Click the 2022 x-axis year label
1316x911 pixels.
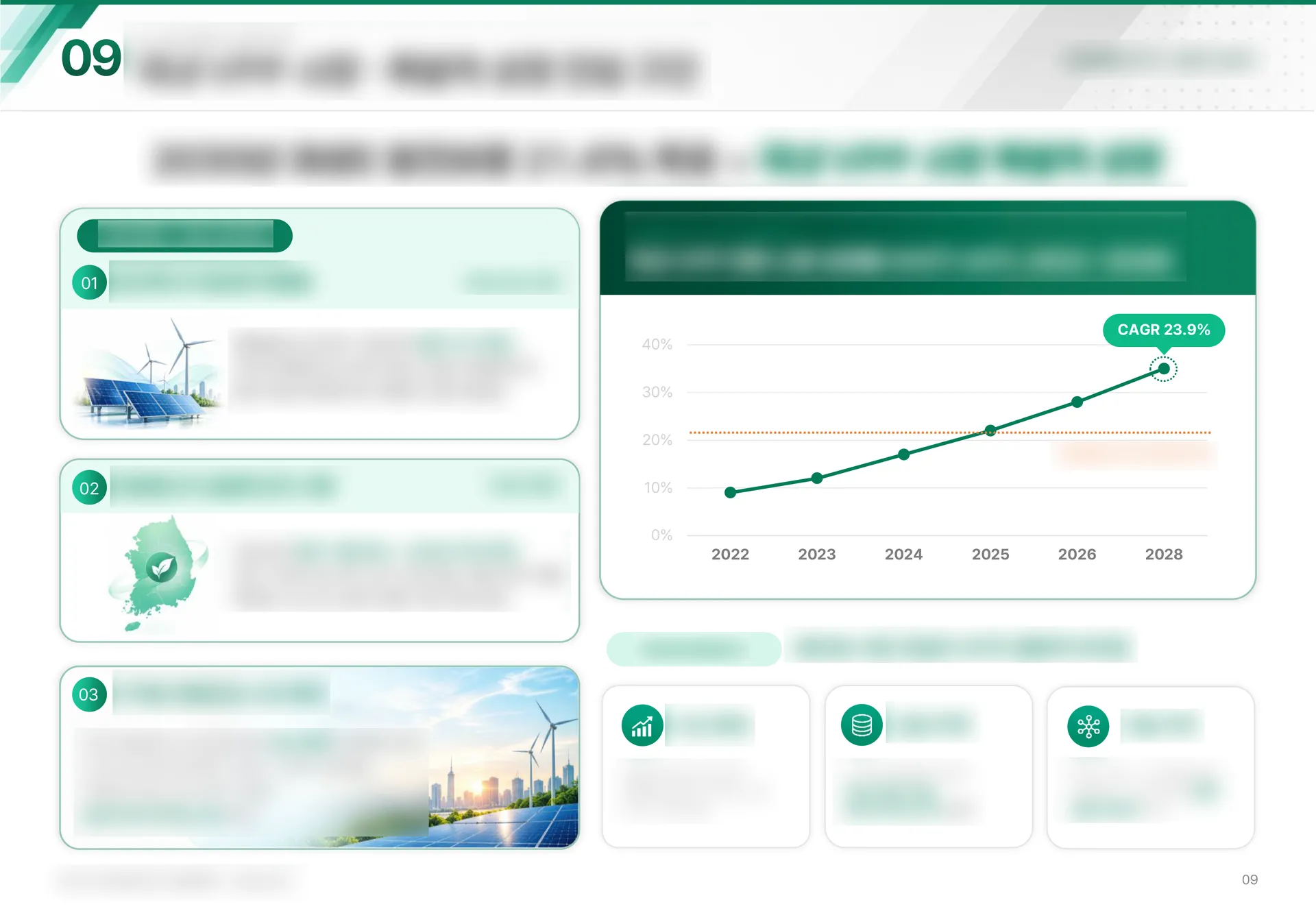click(731, 555)
